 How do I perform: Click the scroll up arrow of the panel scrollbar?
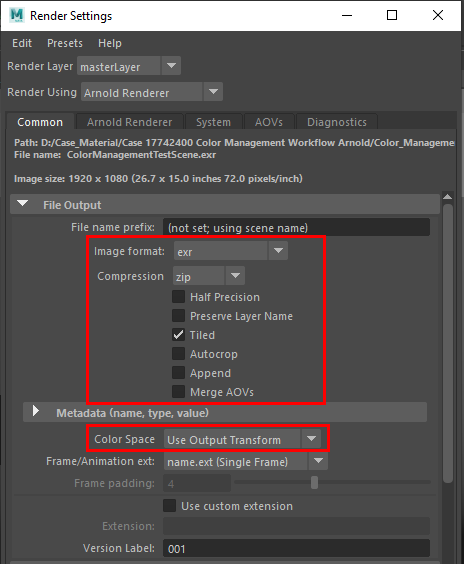tap(447, 197)
